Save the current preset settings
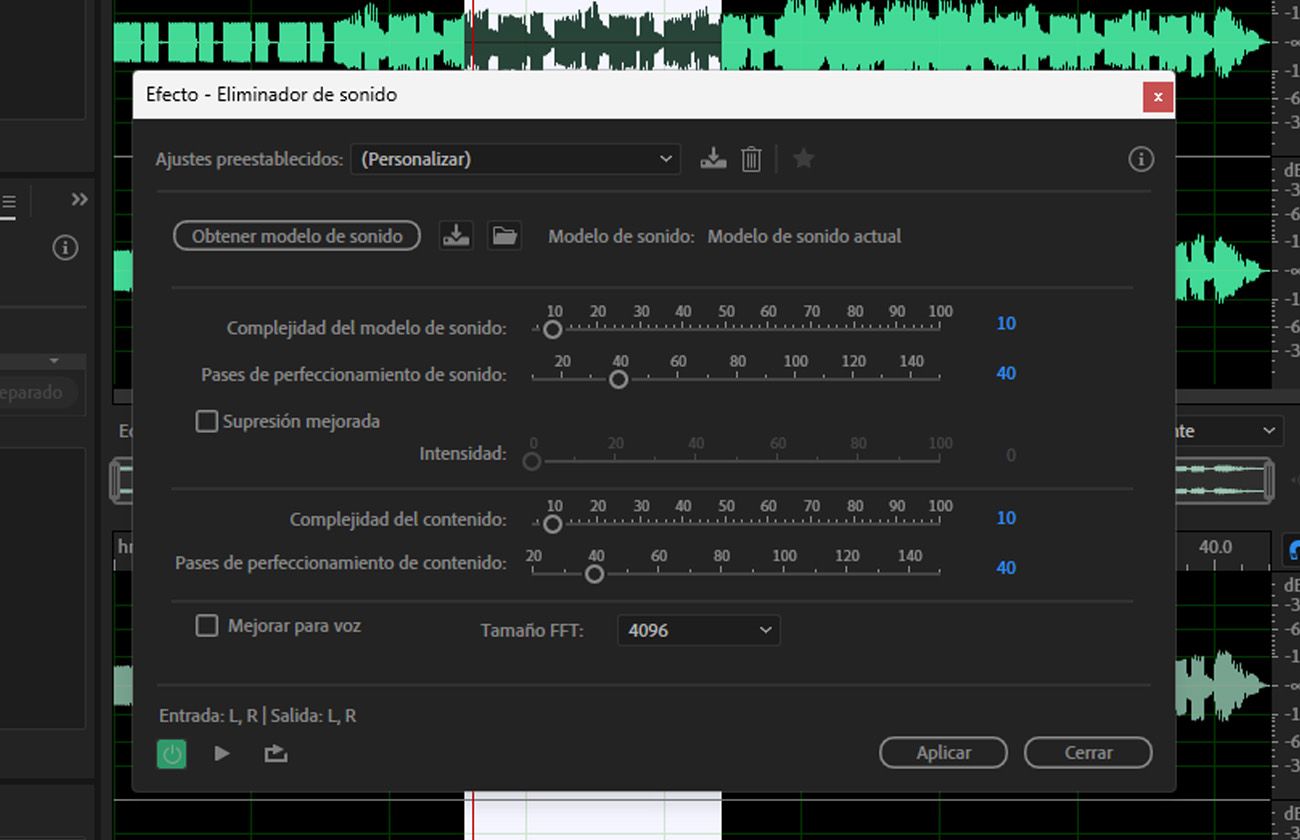Viewport: 1300px width, 840px height. coord(713,158)
